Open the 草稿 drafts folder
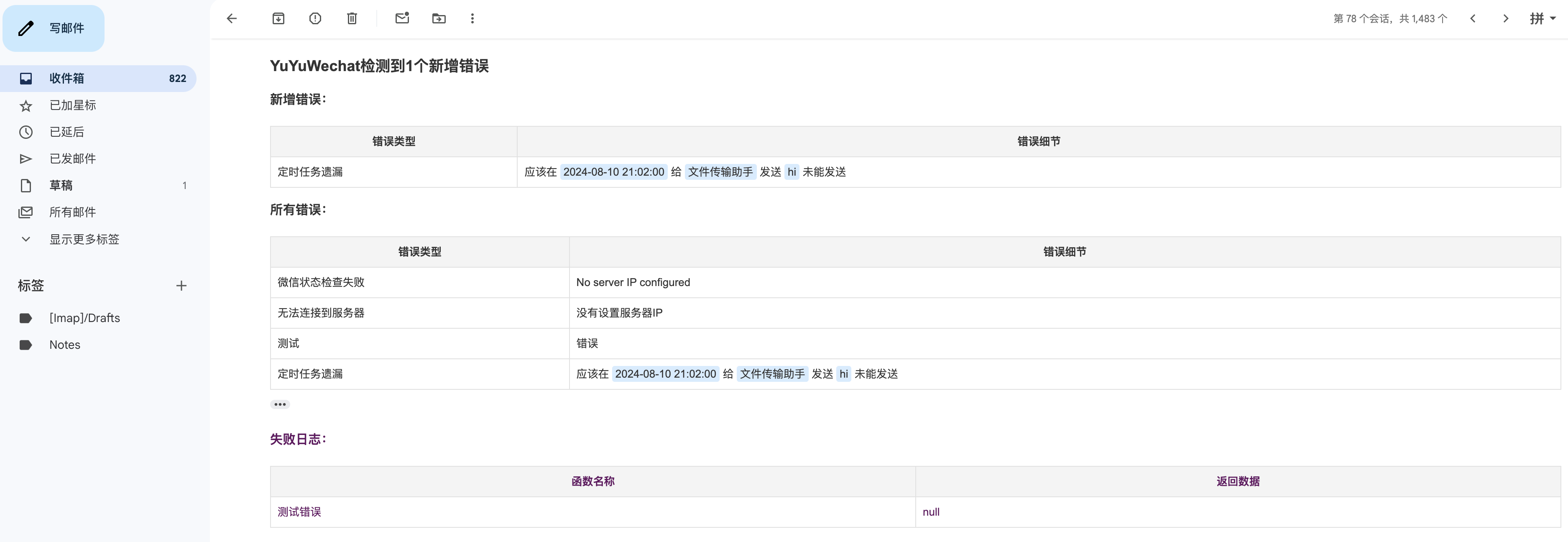Image resolution: width=1568 pixels, height=542 pixels. tap(61, 186)
